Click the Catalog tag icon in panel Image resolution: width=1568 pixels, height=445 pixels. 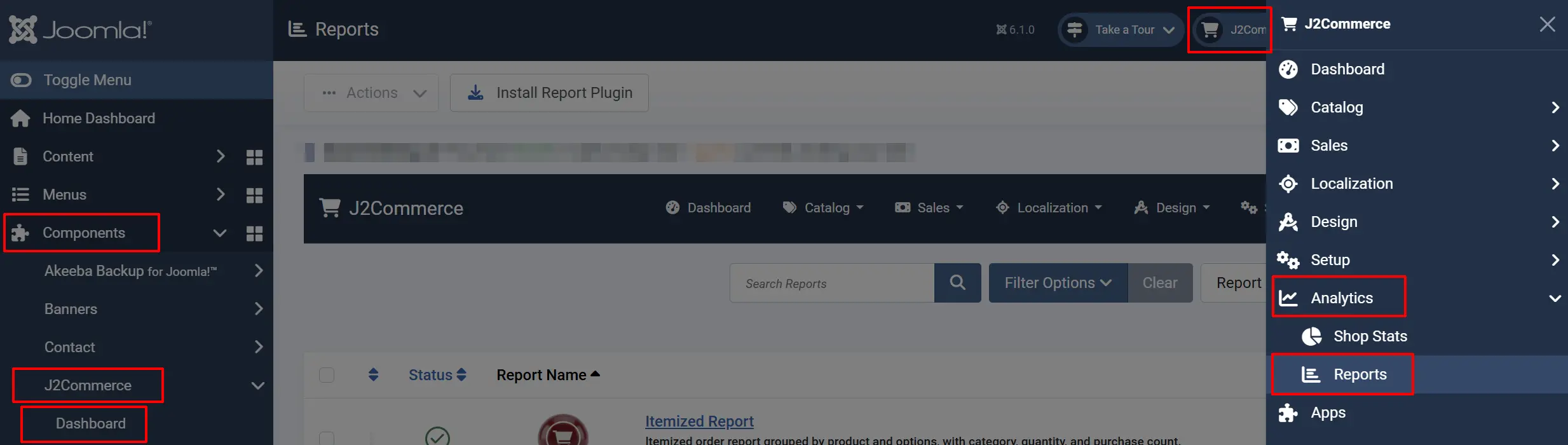click(1288, 107)
